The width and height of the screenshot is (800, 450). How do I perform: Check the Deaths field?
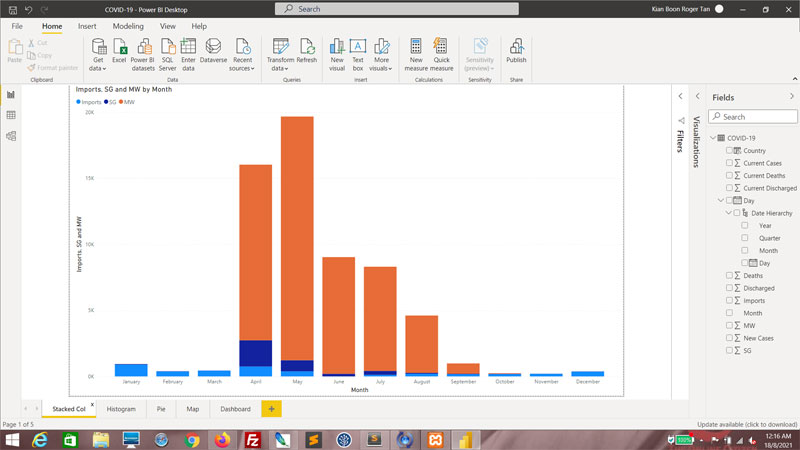click(729, 276)
